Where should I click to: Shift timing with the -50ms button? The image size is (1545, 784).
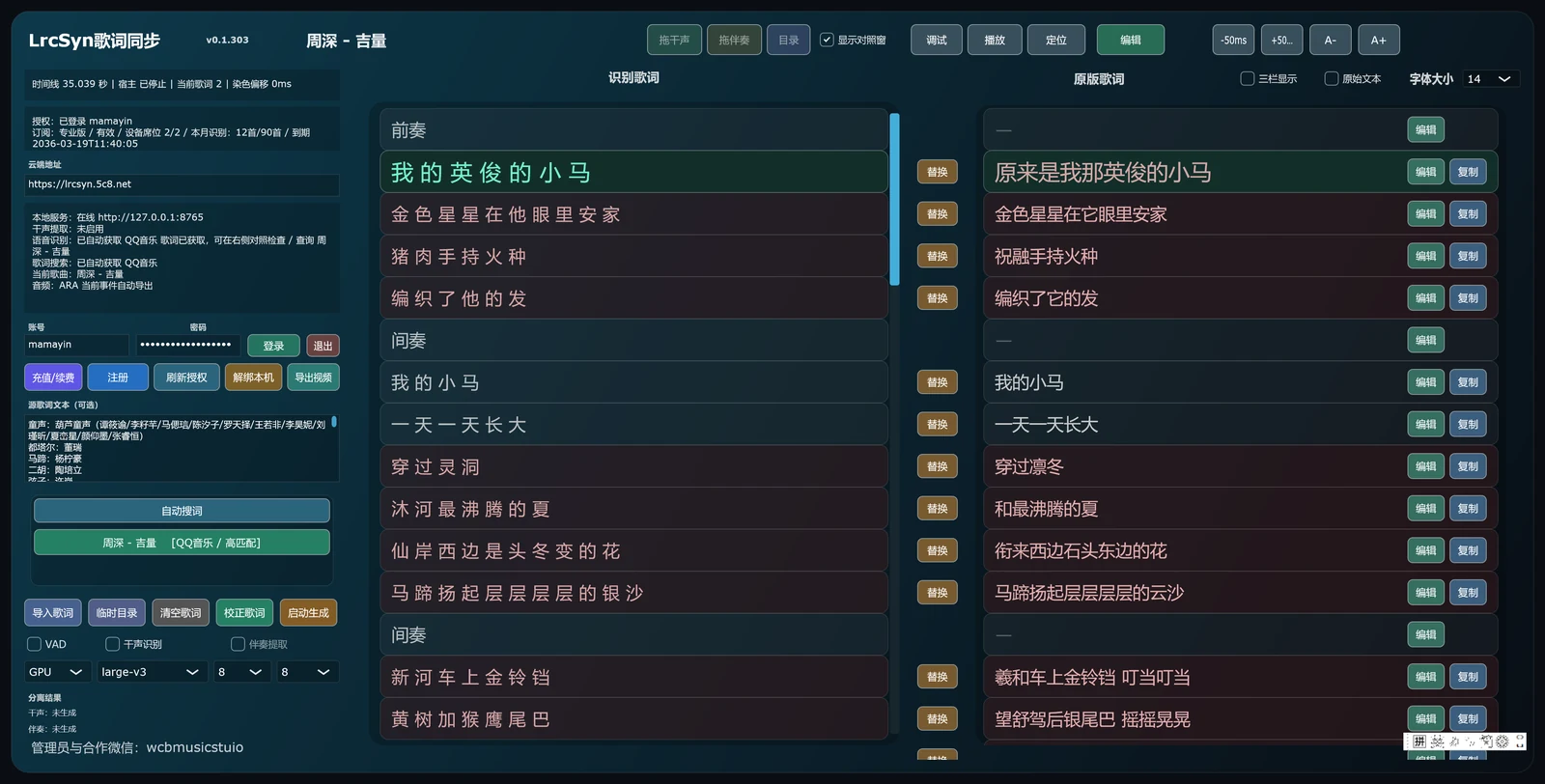1233,40
